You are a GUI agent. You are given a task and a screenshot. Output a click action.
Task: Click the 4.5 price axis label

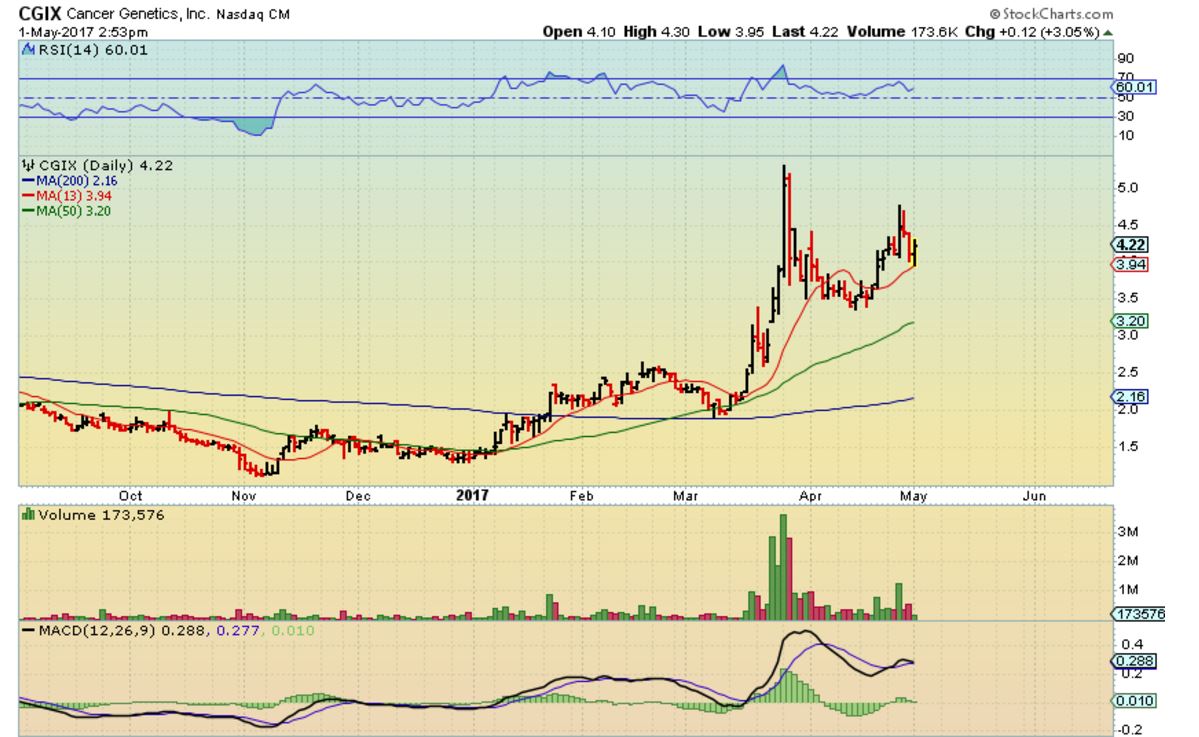pyautogui.click(x=1128, y=225)
